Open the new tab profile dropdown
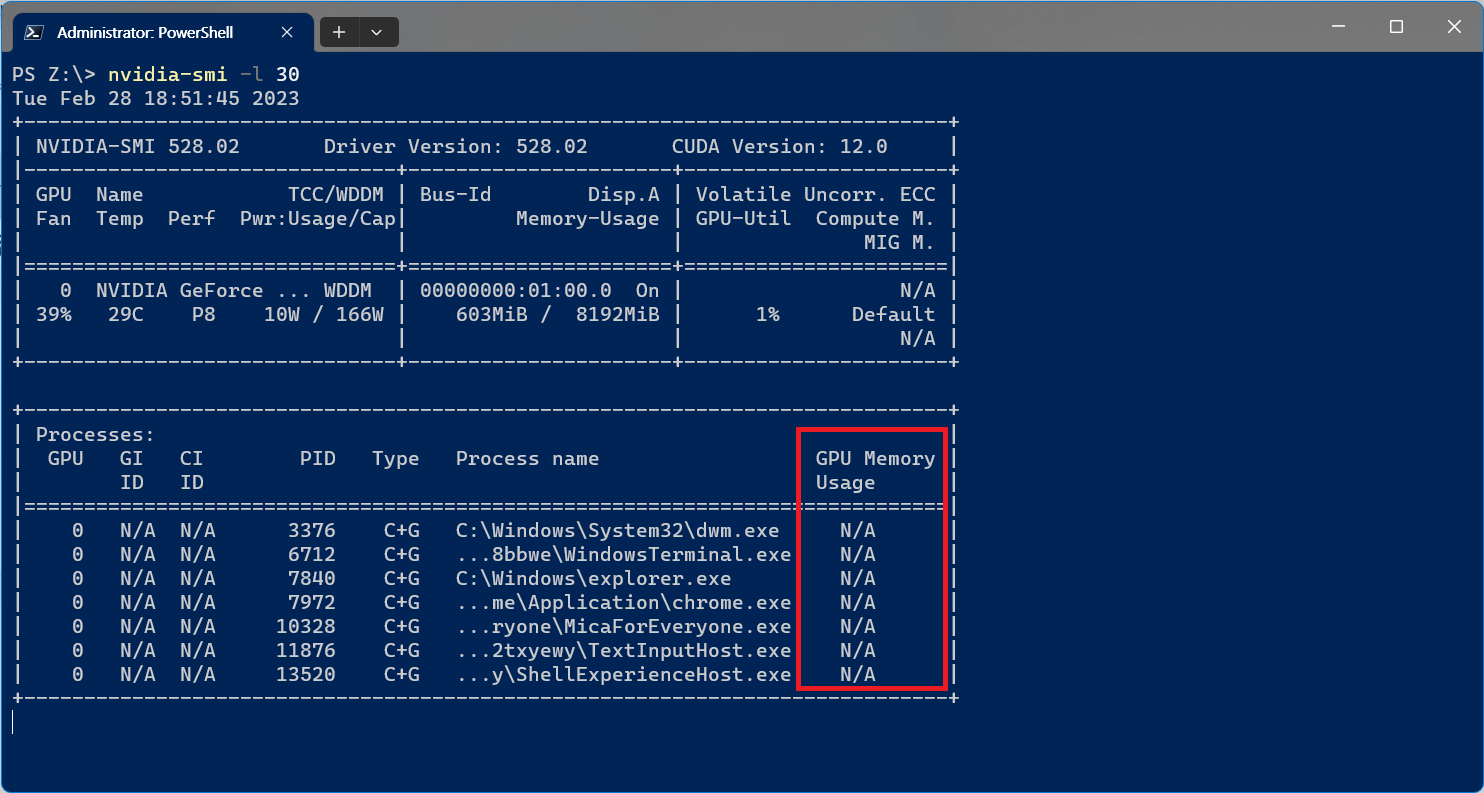 [377, 32]
